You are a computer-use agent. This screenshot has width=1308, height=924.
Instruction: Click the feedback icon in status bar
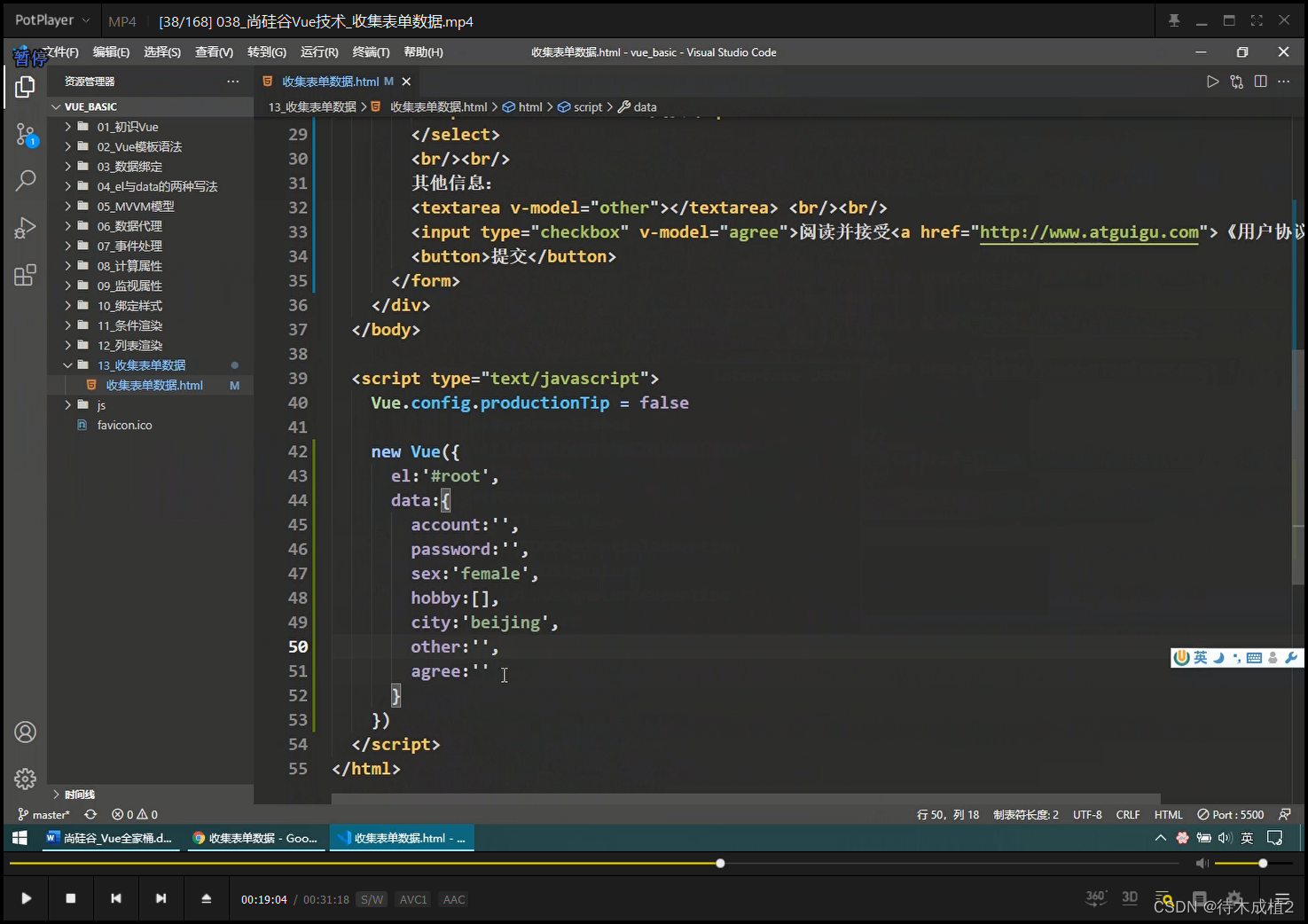click(1285, 814)
